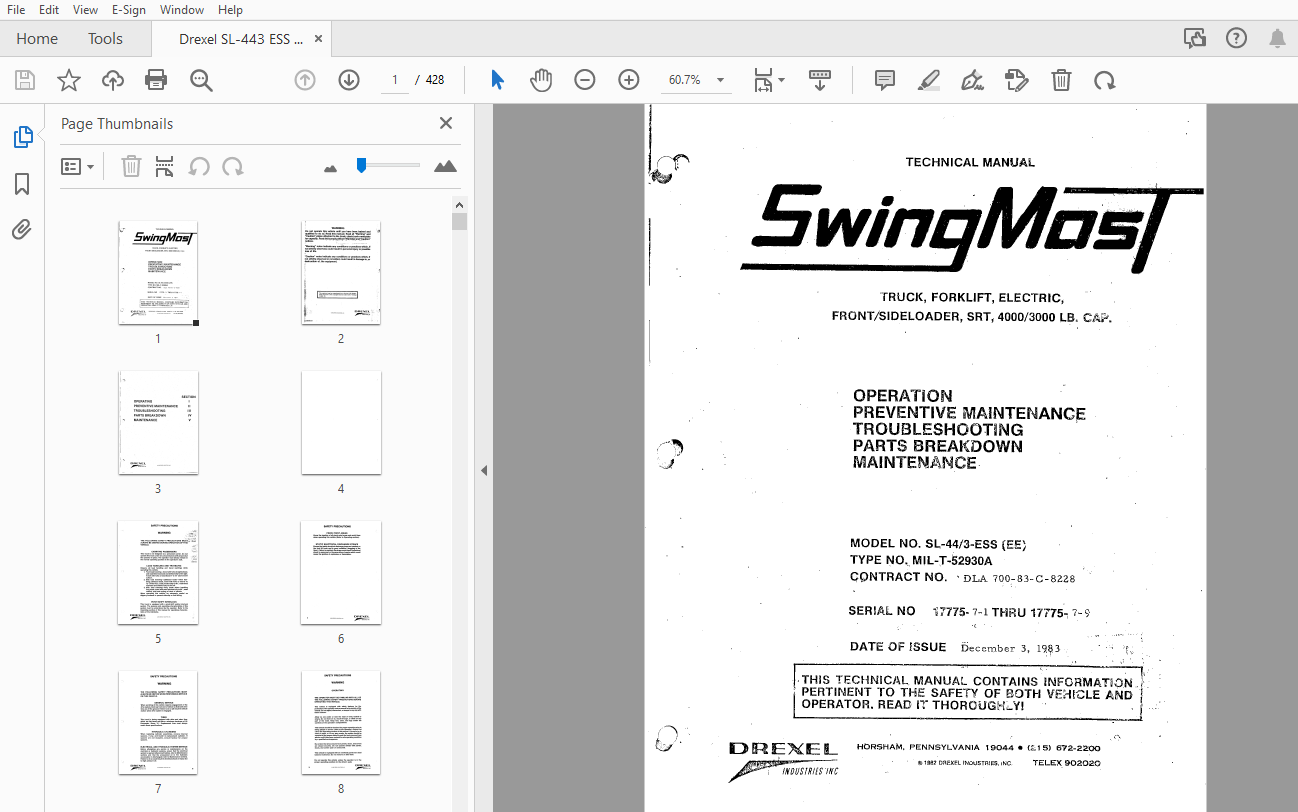Select blank page 4 thumbnail
This screenshot has height=812, width=1298.
[x=341, y=422]
